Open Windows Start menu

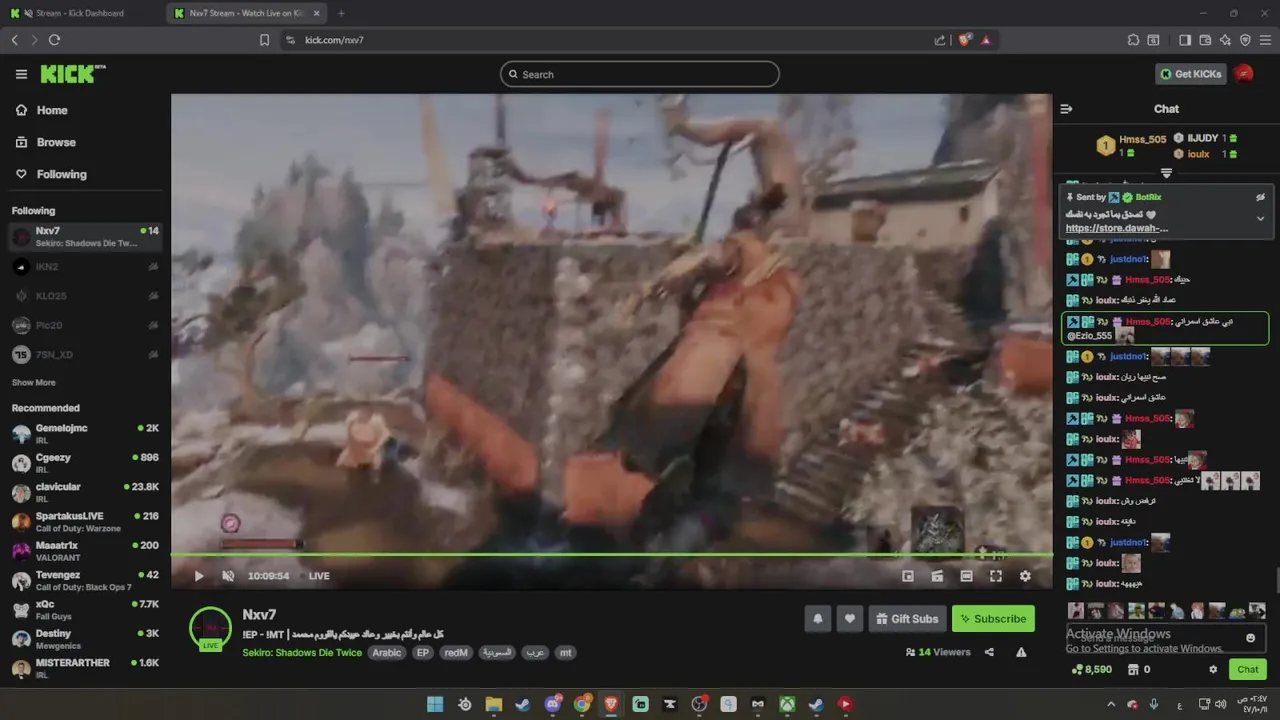point(435,704)
